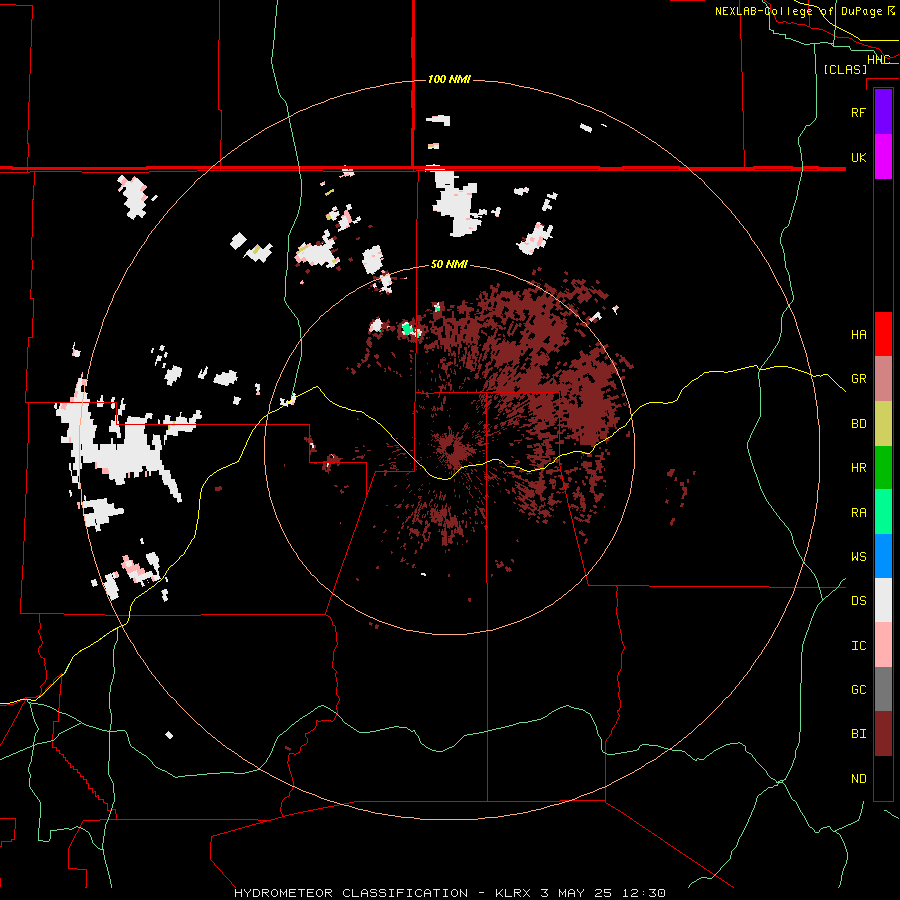The image size is (900, 900).
Task: Click the HHC product code text
Action: 878,60
